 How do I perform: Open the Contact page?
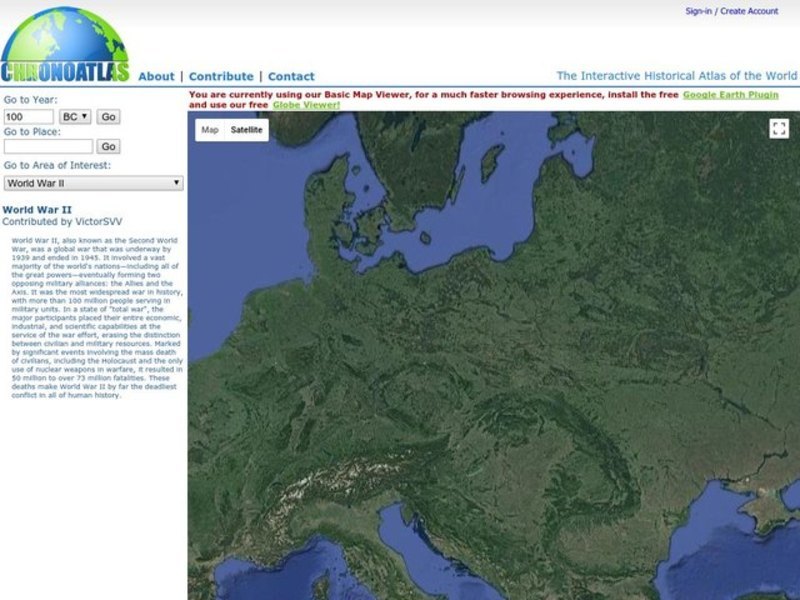pyautogui.click(x=292, y=76)
